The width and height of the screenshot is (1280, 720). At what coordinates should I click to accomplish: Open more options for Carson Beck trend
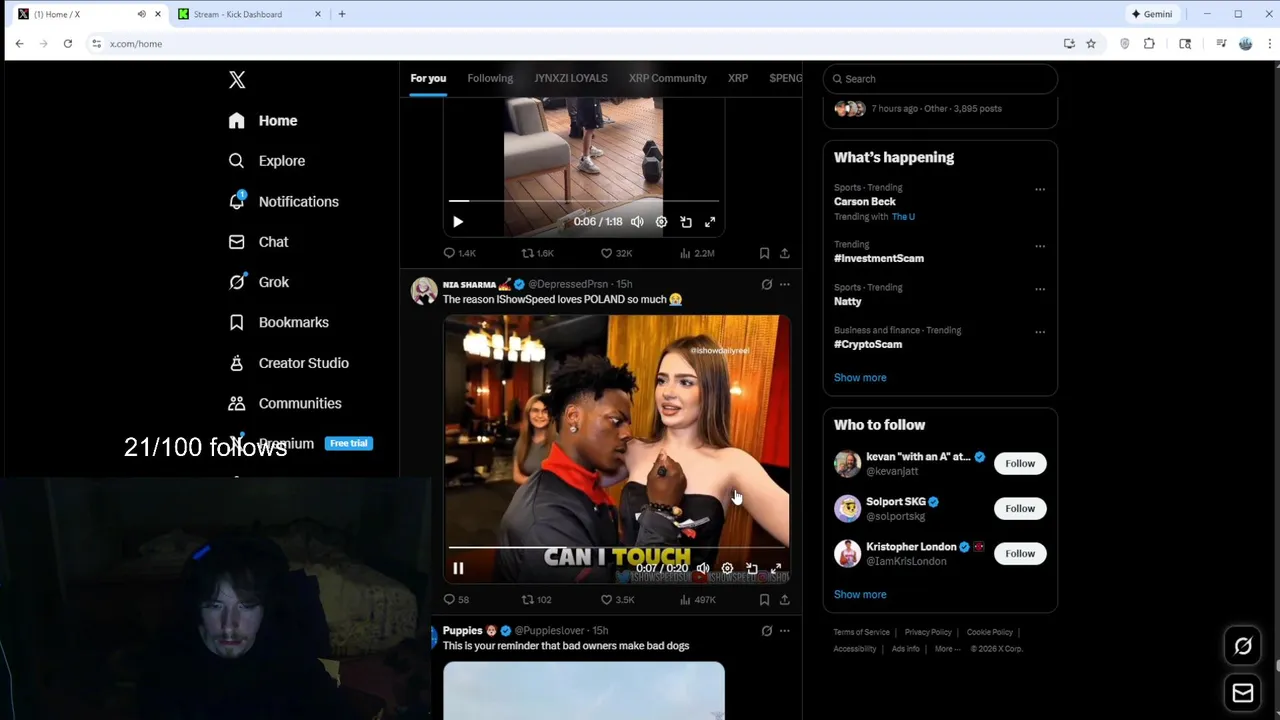pyautogui.click(x=1040, y=189)
